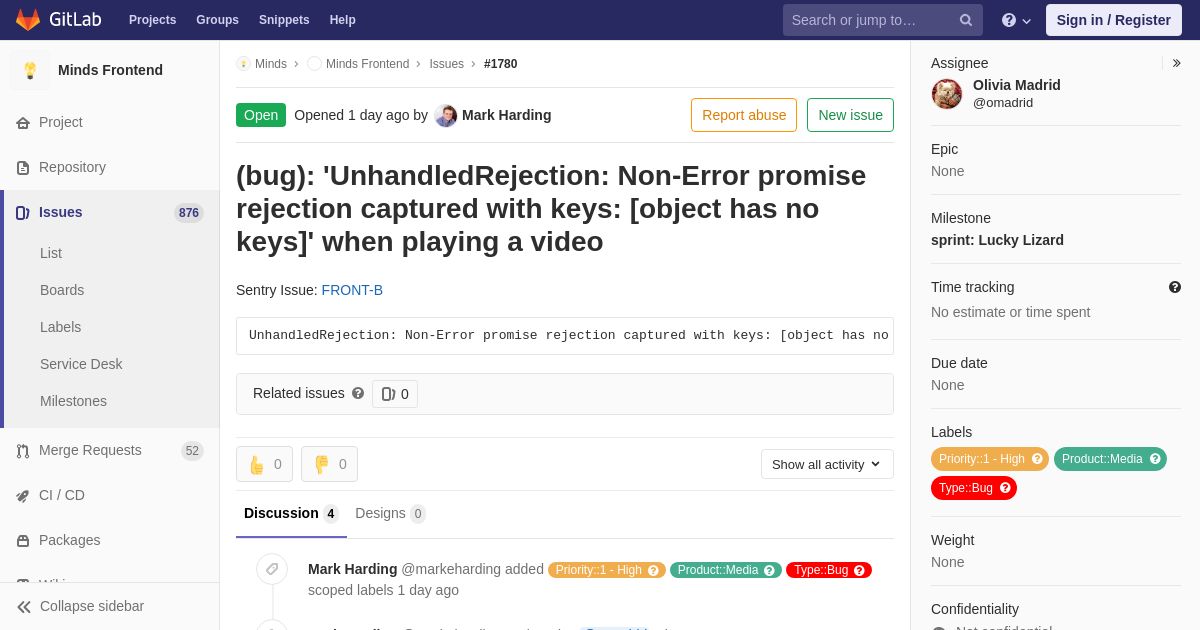Image resolution: width=1200 pixels, height=630 pixels.
Task: Click the search magnifier icon
Action: (x=965, y=20)
